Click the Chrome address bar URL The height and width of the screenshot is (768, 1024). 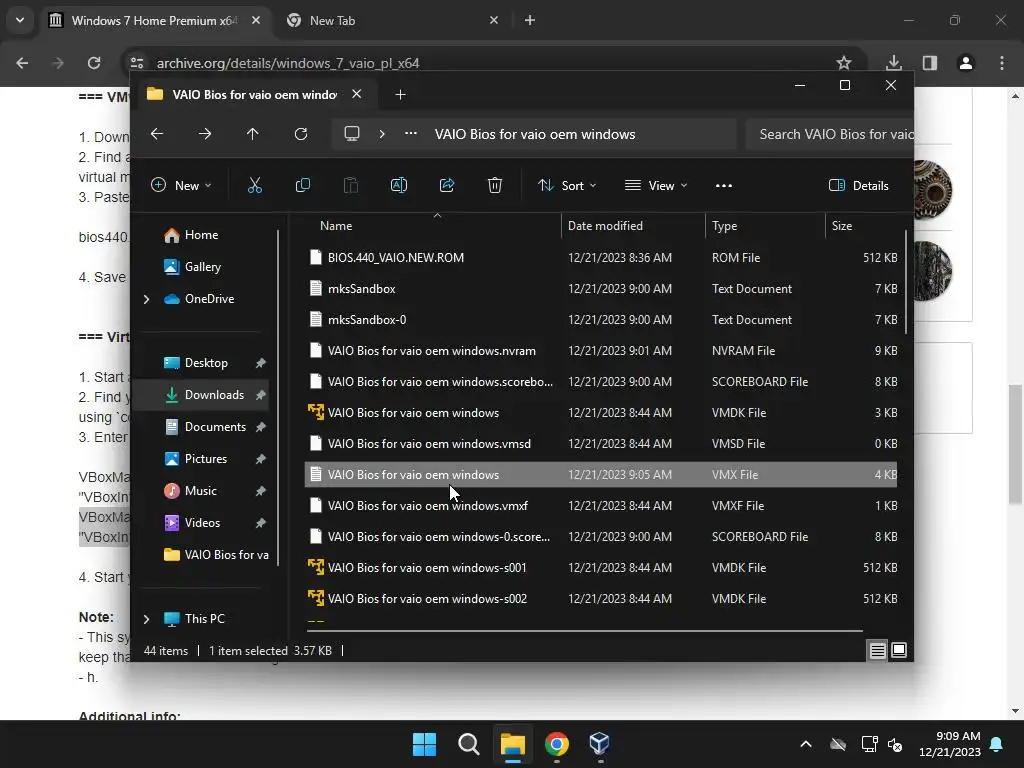point(287,63)
